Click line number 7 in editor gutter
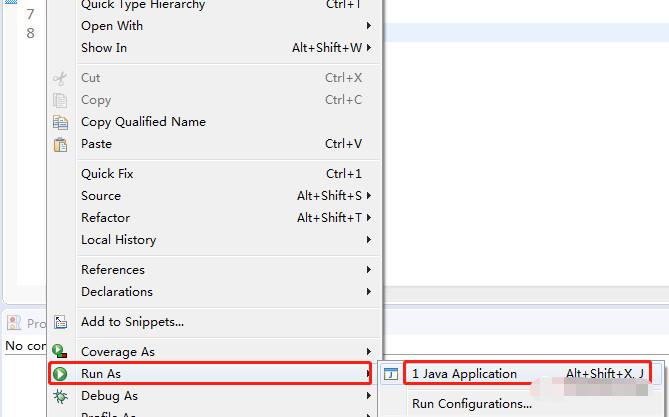The image size is (669, 417). point(30,15)
